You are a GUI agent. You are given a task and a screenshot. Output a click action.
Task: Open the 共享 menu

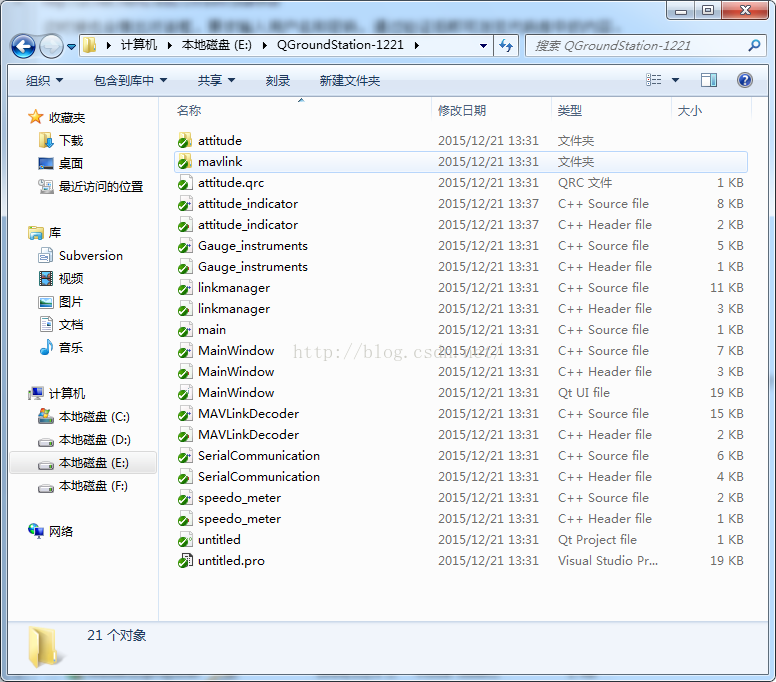point(216,80)
